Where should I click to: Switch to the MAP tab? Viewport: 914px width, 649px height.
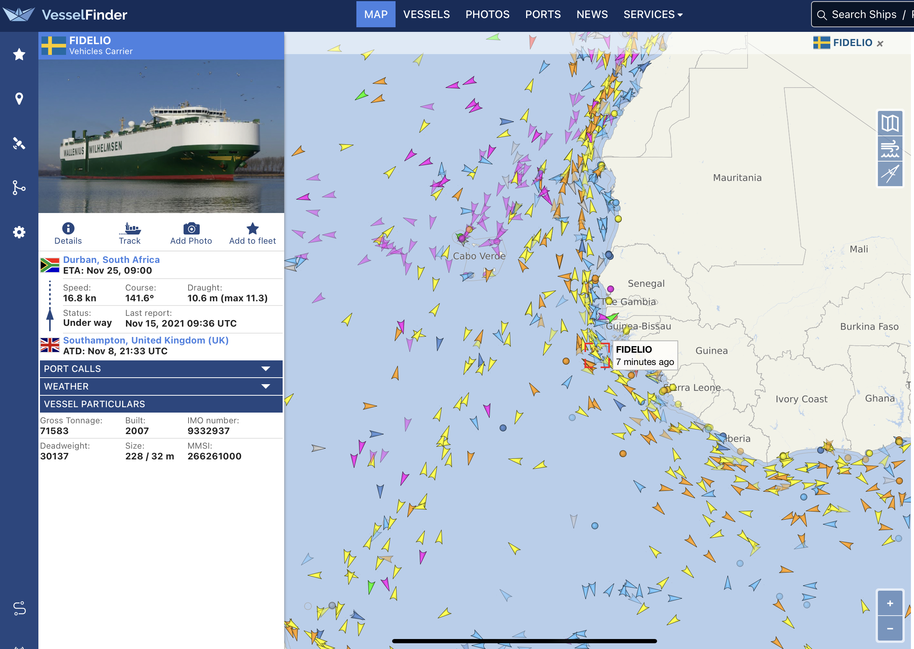pyautogui.click(x=376, y=15)
